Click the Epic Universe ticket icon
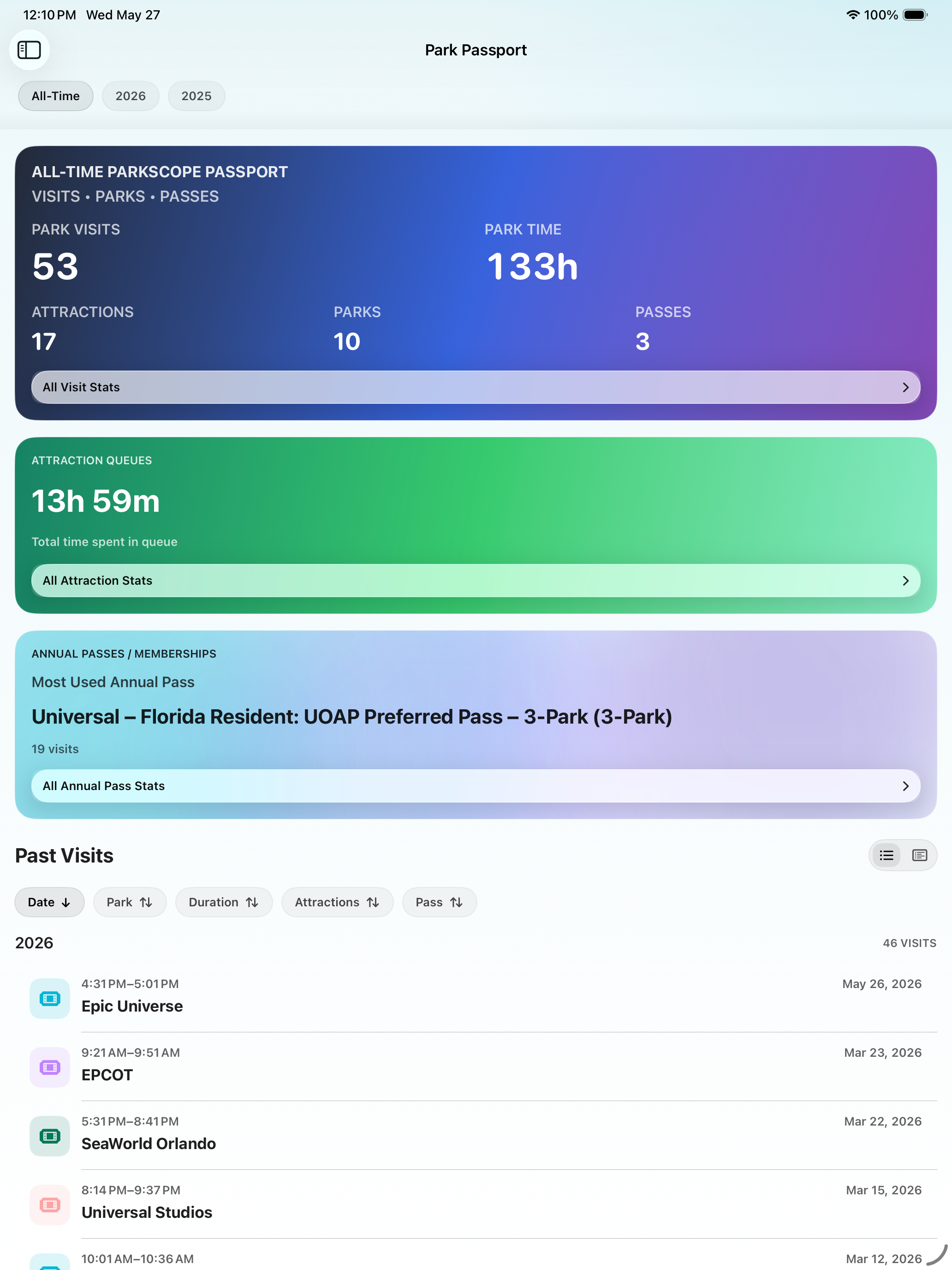Viewport: 952px width, 1270px height. 50,999
